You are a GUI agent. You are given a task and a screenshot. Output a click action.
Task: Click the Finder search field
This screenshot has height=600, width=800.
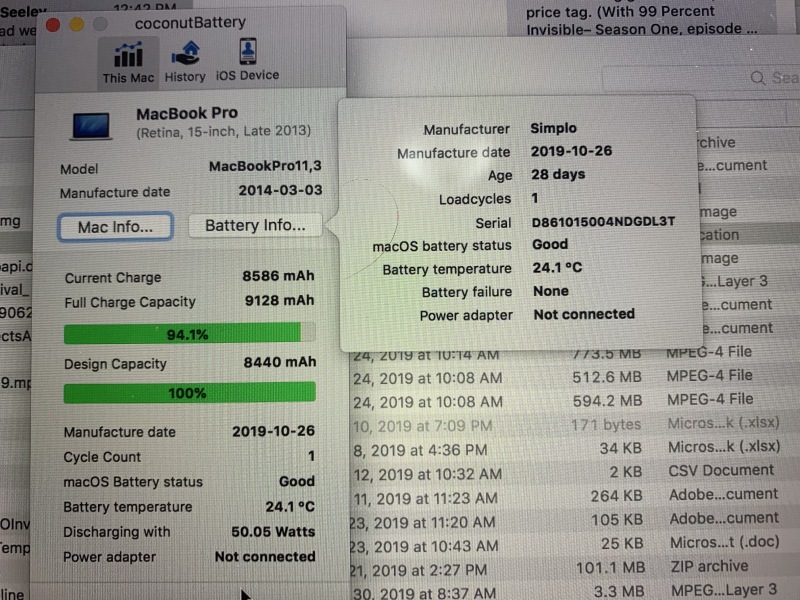(701, 79)
